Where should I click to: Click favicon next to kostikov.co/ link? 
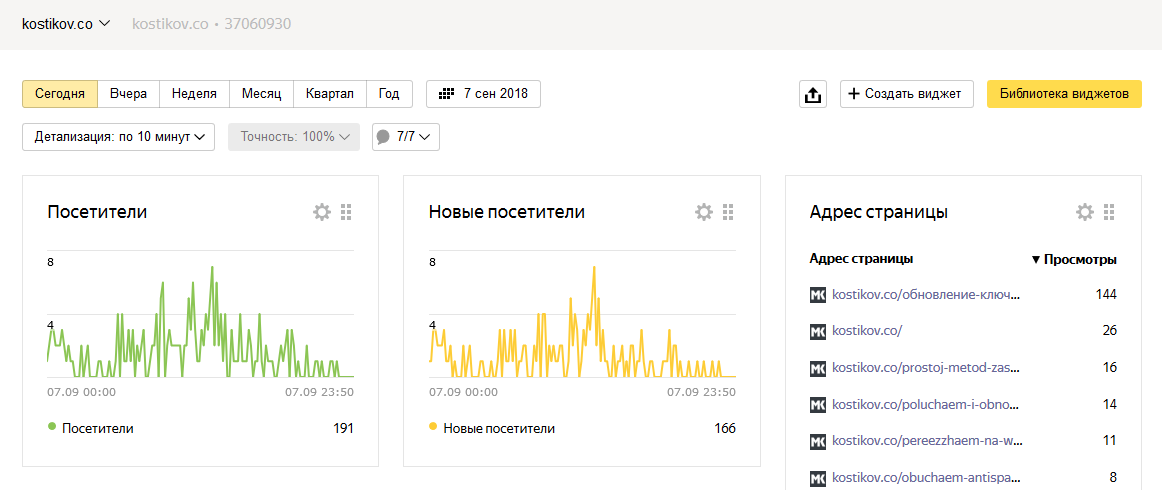(x=818, y=331)
